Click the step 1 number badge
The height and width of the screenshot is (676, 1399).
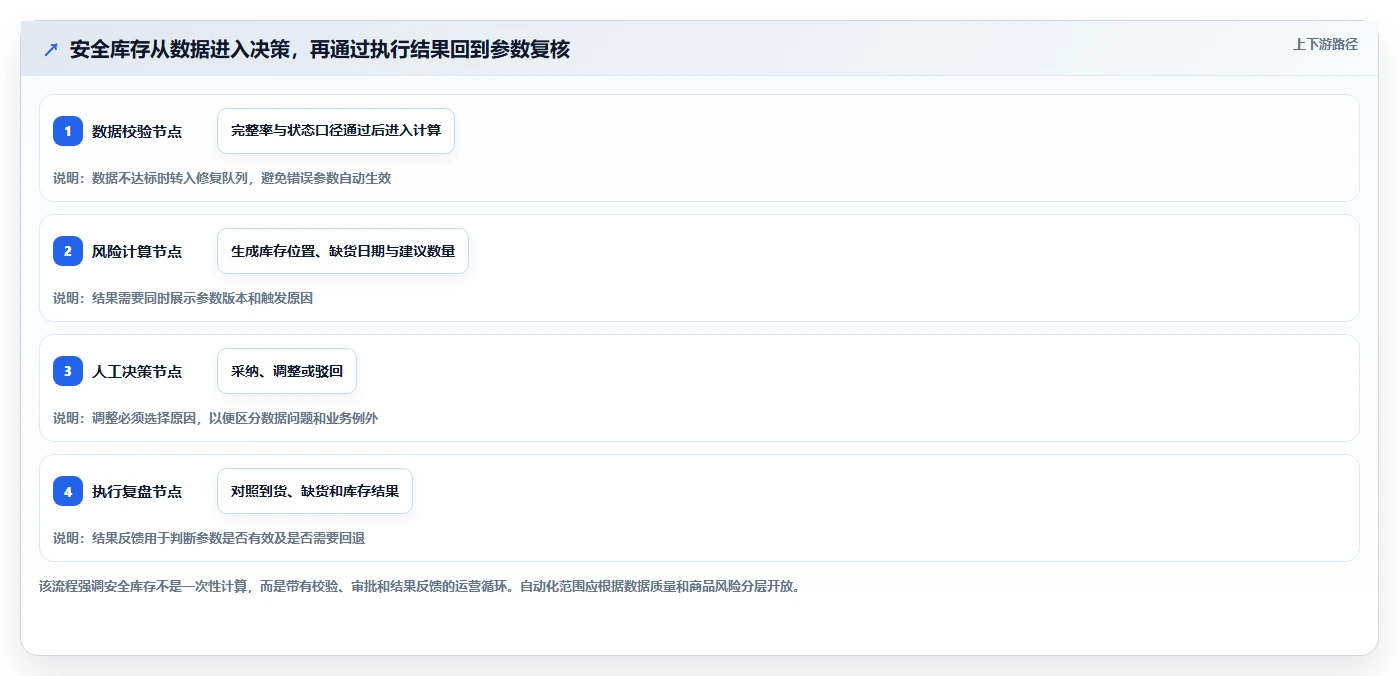click(68, 131)
